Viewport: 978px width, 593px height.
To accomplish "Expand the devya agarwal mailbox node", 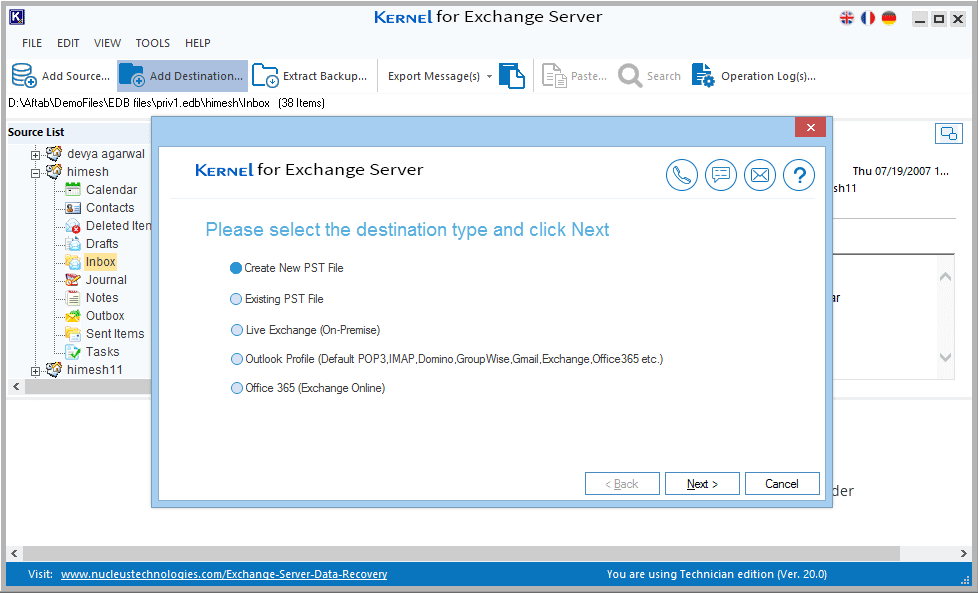I will pyautogui.click(x=36, y=155).
